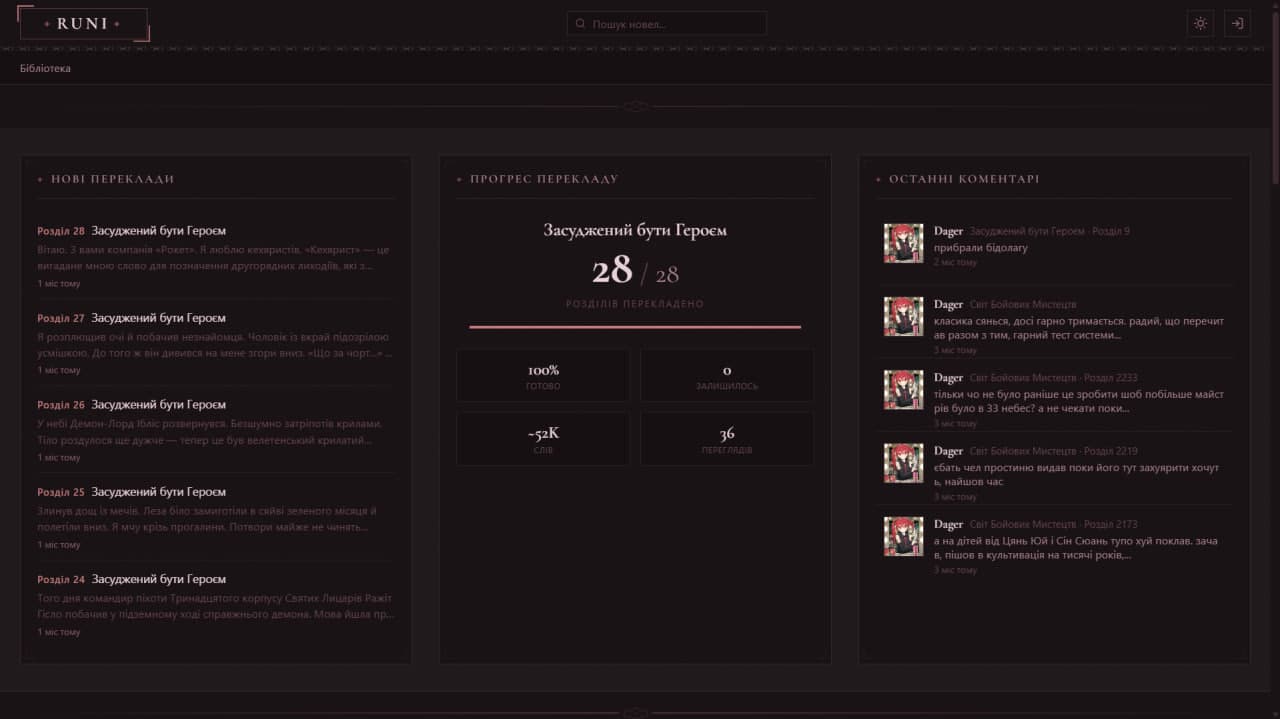The width and height of the screenshot is (1280, 719).
Task: Focus the Пошук новел search field
Action: pyautogui.click(x=667, y=24)
